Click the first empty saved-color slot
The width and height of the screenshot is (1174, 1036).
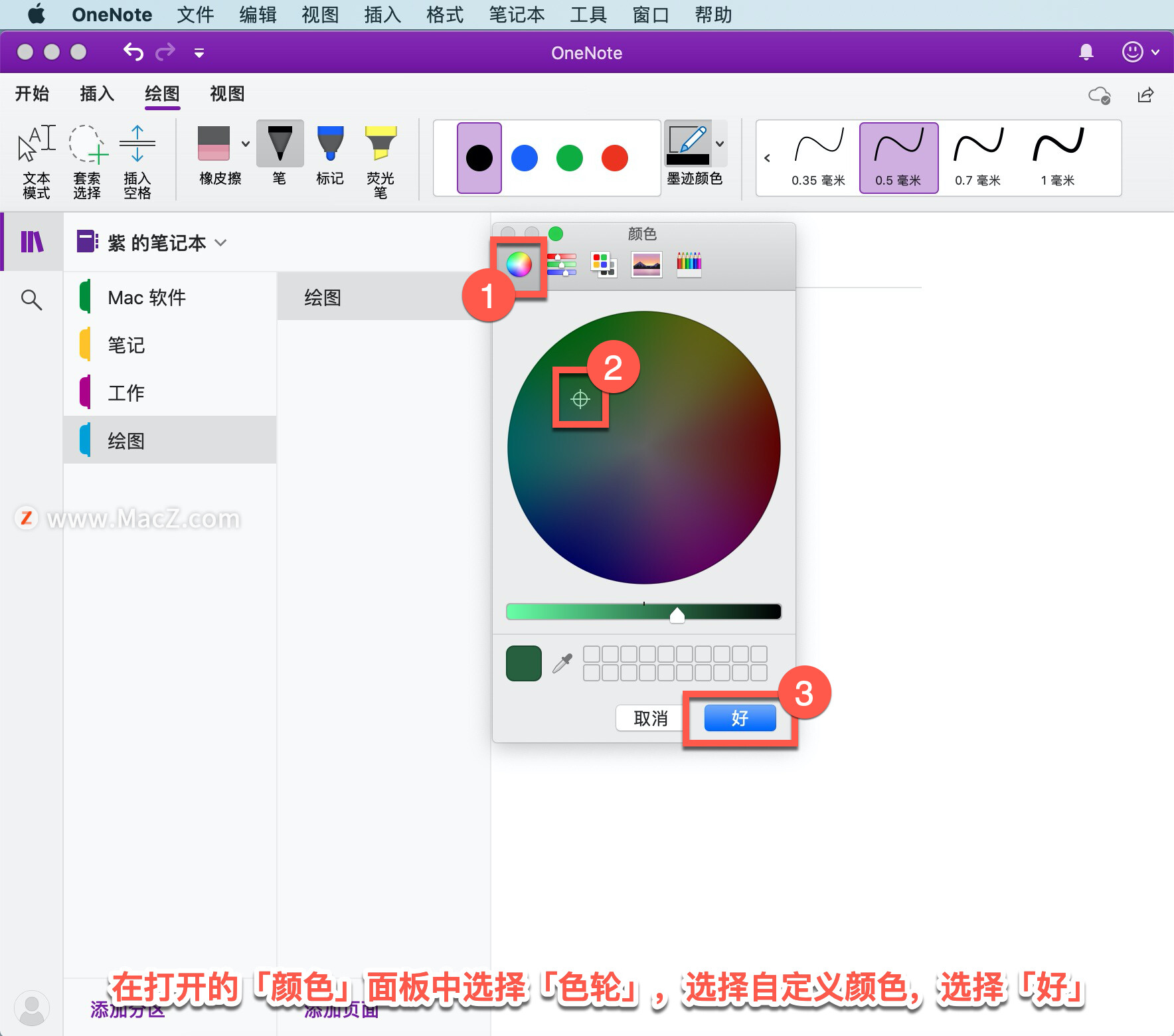592,654
